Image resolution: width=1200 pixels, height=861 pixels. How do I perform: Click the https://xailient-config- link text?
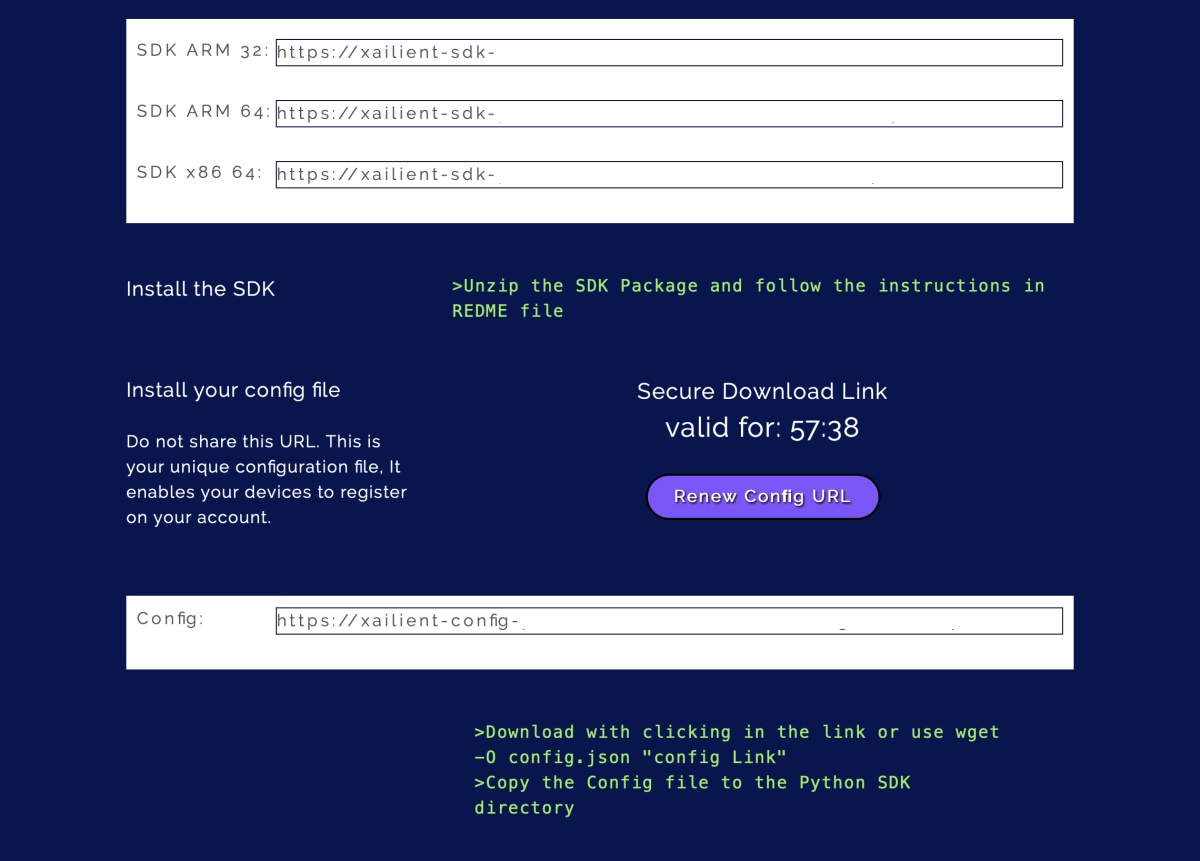point(398,621)
